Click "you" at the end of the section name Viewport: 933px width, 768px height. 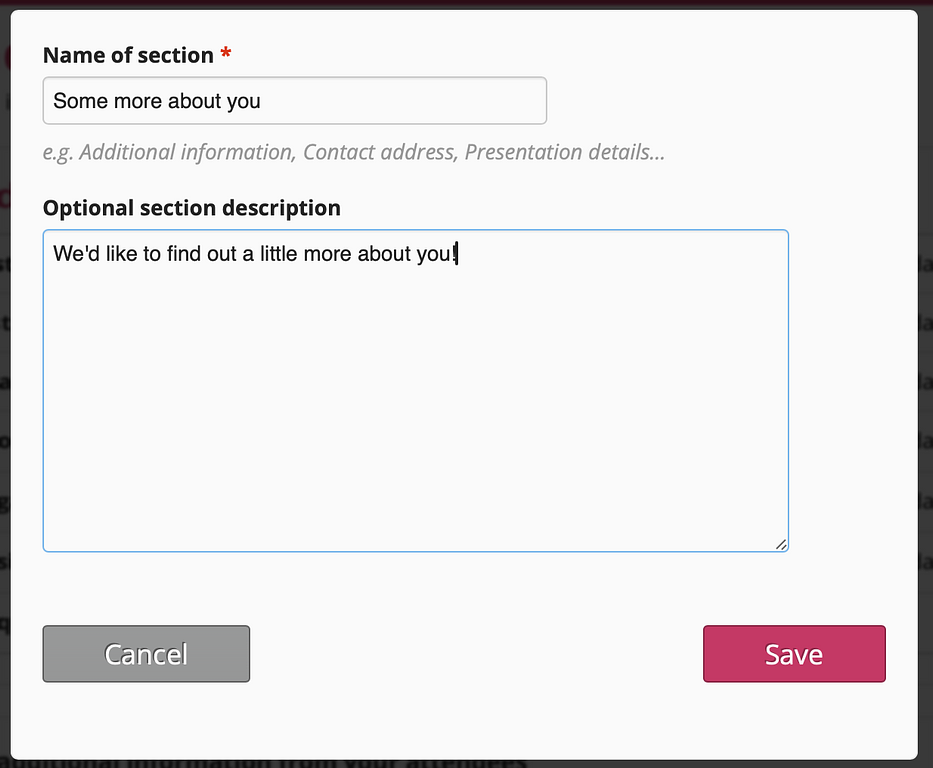[243, 101]
